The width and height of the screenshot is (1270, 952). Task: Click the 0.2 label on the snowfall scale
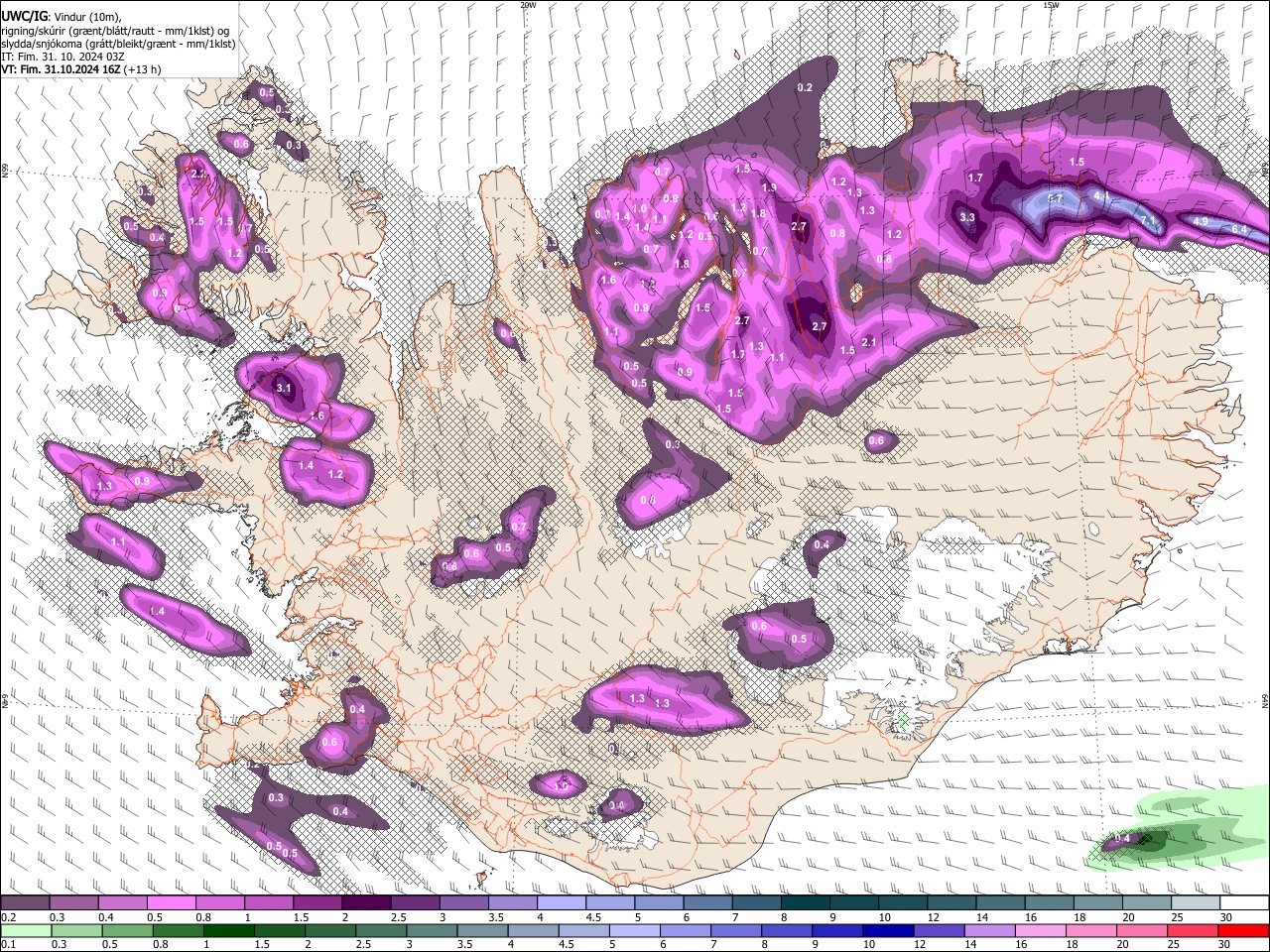(x=8, y=917)
